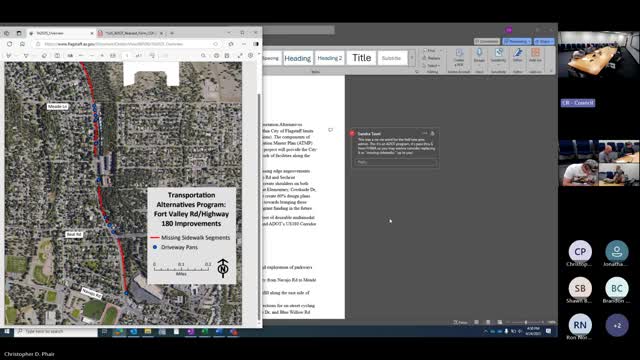
Task: Open the Comments button in Word
Action: tap(487, 42)
